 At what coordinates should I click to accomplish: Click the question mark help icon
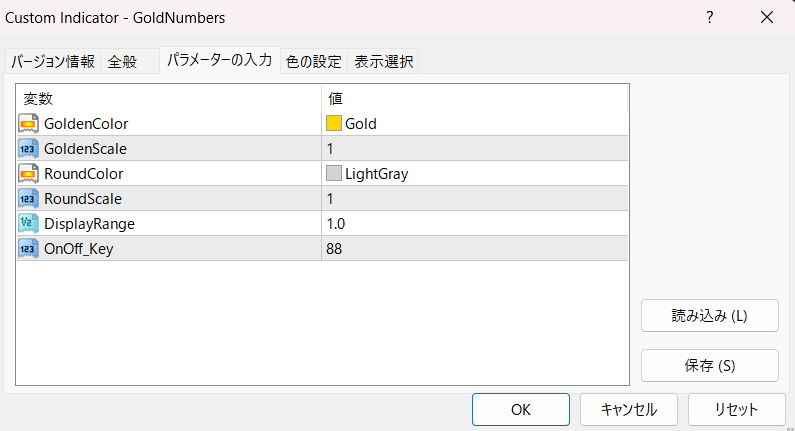click(710, 18)
